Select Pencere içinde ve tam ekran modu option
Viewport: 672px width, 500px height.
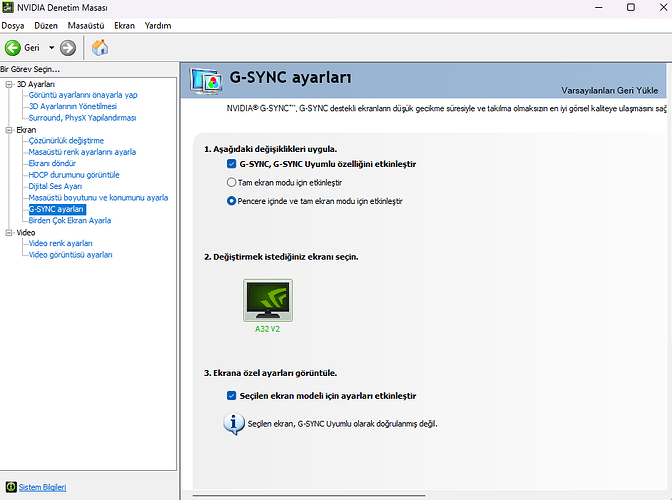(232, 201)
